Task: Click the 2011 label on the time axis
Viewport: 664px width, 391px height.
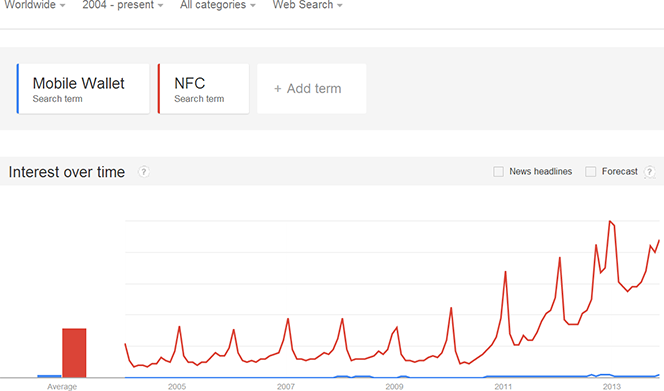Action: point(503,386)
